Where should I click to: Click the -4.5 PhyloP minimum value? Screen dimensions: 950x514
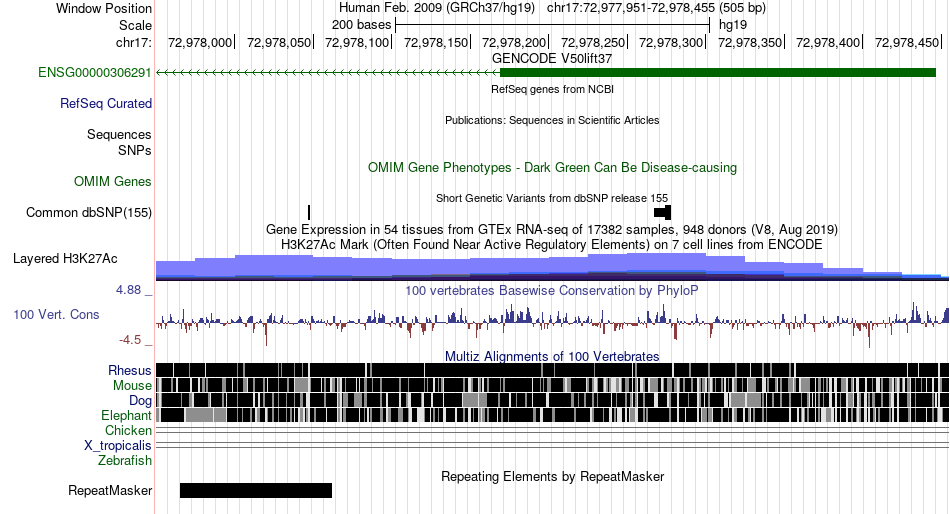point(130,340)
